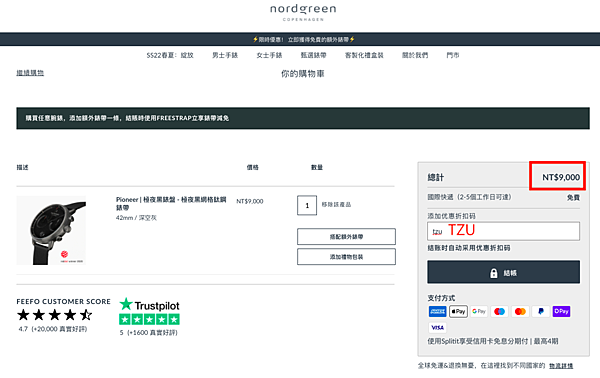Click the Pioneer watch product thumbnail

(51, 230)
